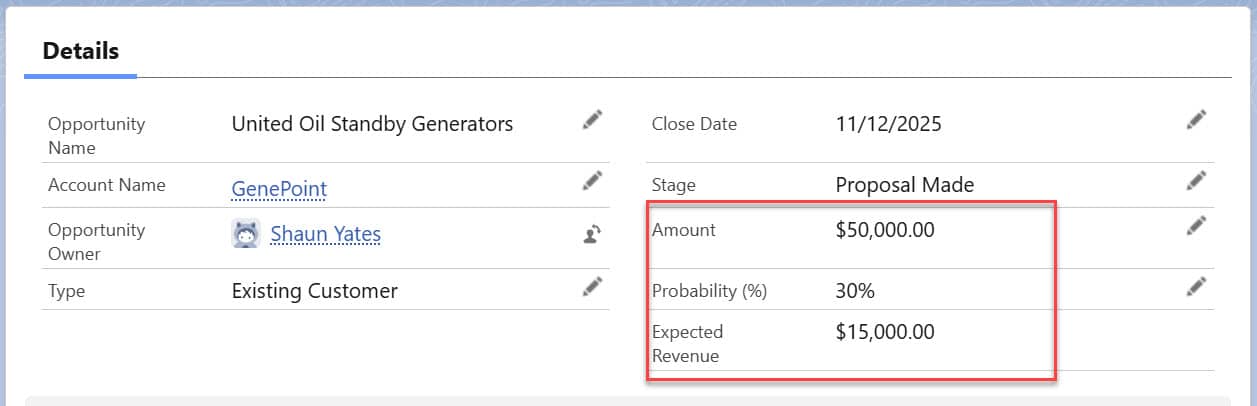Click the $15,000.00 expected revenue value
Viewport: 1257px width, 406px height.
tap(885, 332)
